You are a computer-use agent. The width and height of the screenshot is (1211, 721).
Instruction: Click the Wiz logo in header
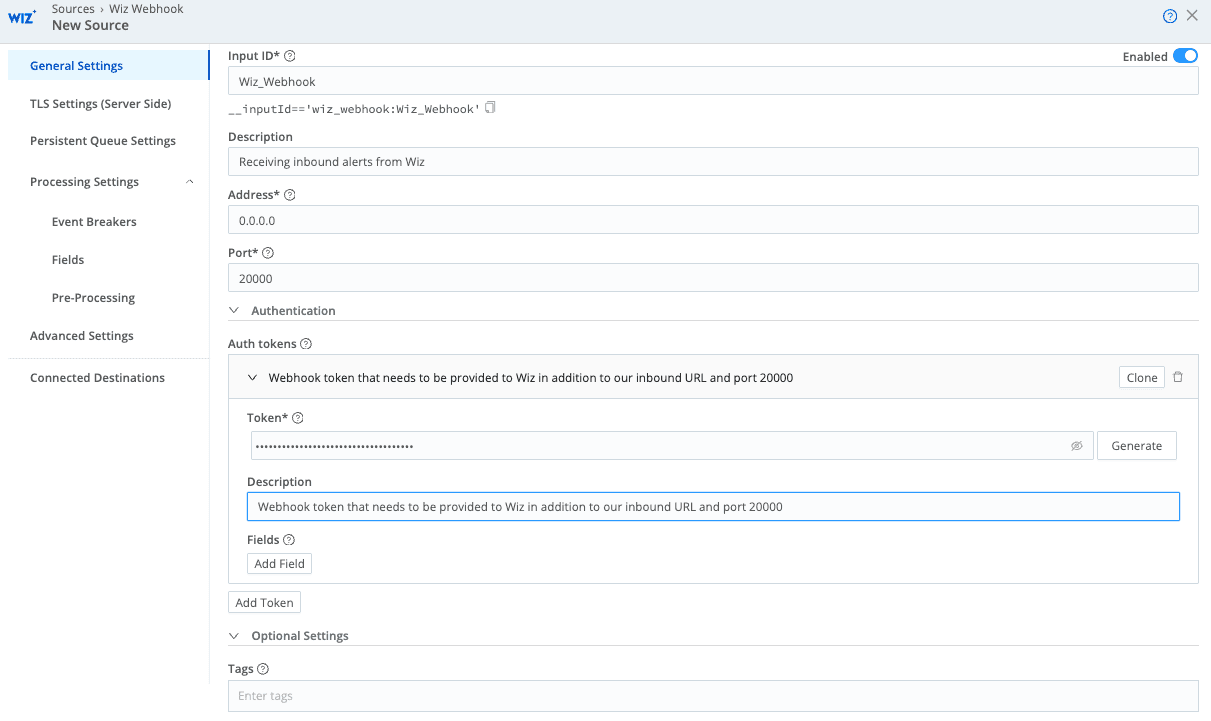click(22, 17)
